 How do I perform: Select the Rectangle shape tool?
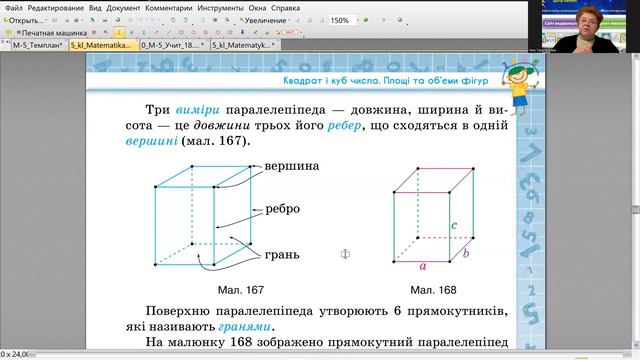tap(181, 32)
